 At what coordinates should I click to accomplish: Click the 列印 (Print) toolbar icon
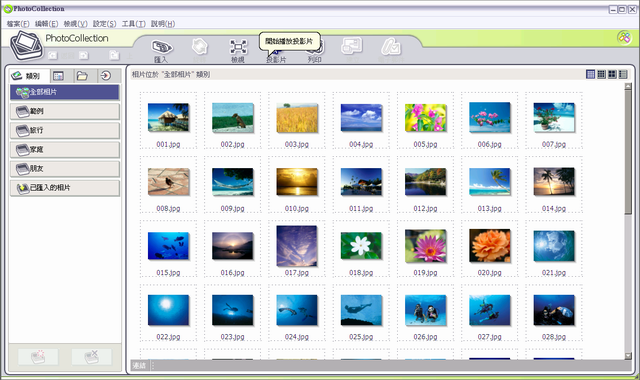pyautogui.click(x=315, y=48)
